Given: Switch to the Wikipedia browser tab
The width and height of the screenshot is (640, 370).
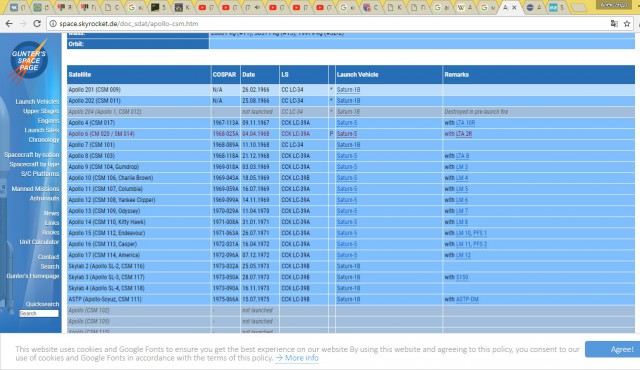Looking at the screenshot, I should pos(464,7).
